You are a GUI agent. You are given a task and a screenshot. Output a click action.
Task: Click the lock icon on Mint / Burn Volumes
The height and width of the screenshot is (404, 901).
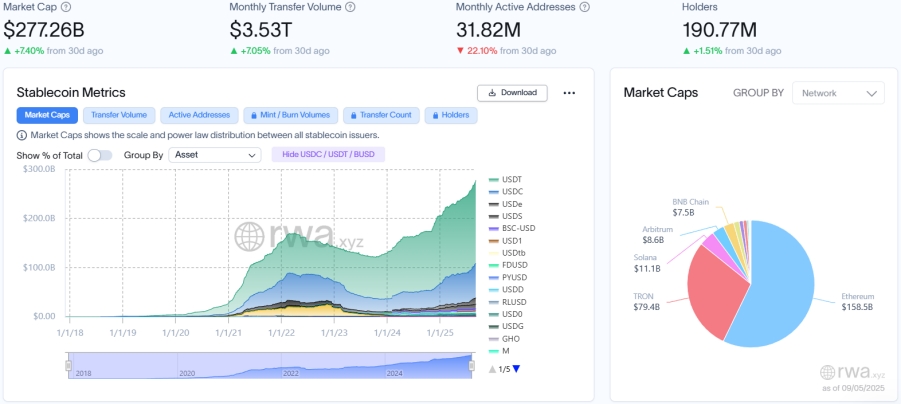[253, 115]
